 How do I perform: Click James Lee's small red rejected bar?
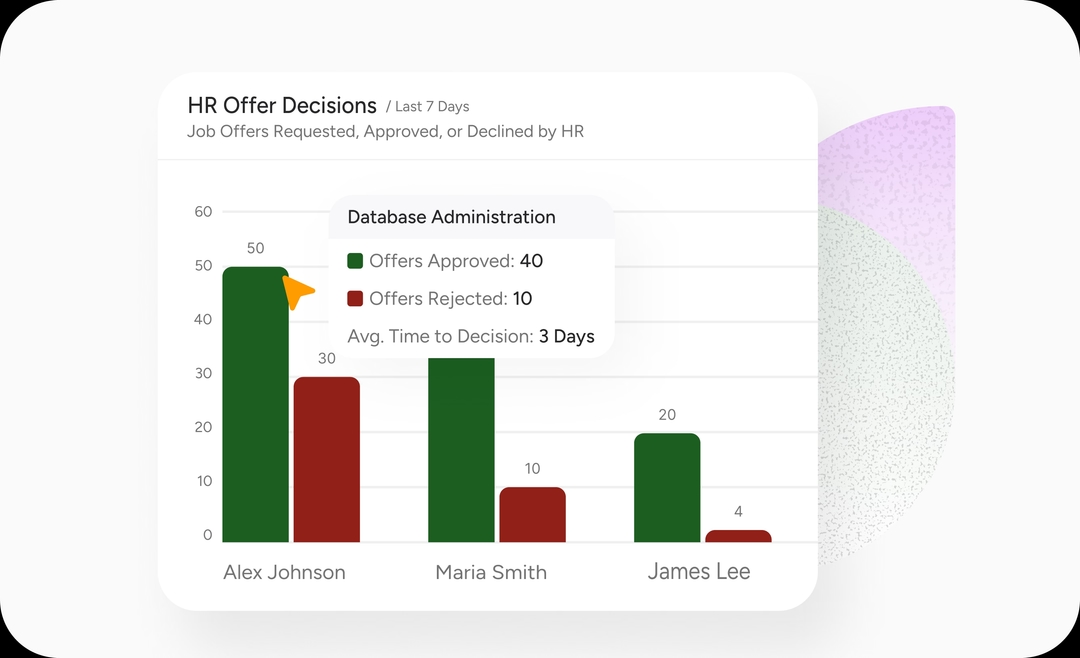coord(738,536)
